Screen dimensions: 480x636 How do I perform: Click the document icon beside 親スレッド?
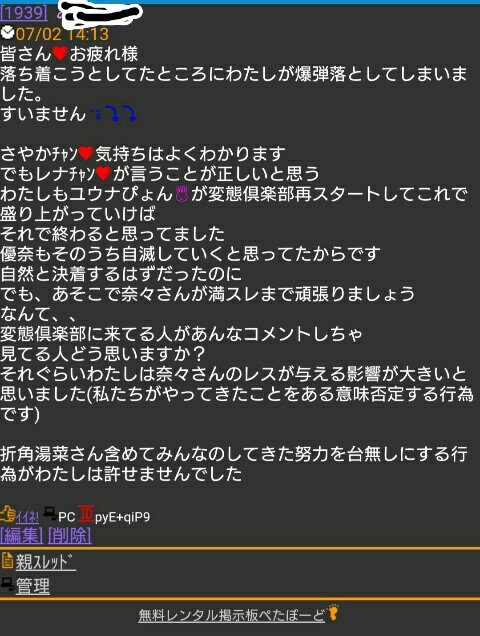coord(7,560)
